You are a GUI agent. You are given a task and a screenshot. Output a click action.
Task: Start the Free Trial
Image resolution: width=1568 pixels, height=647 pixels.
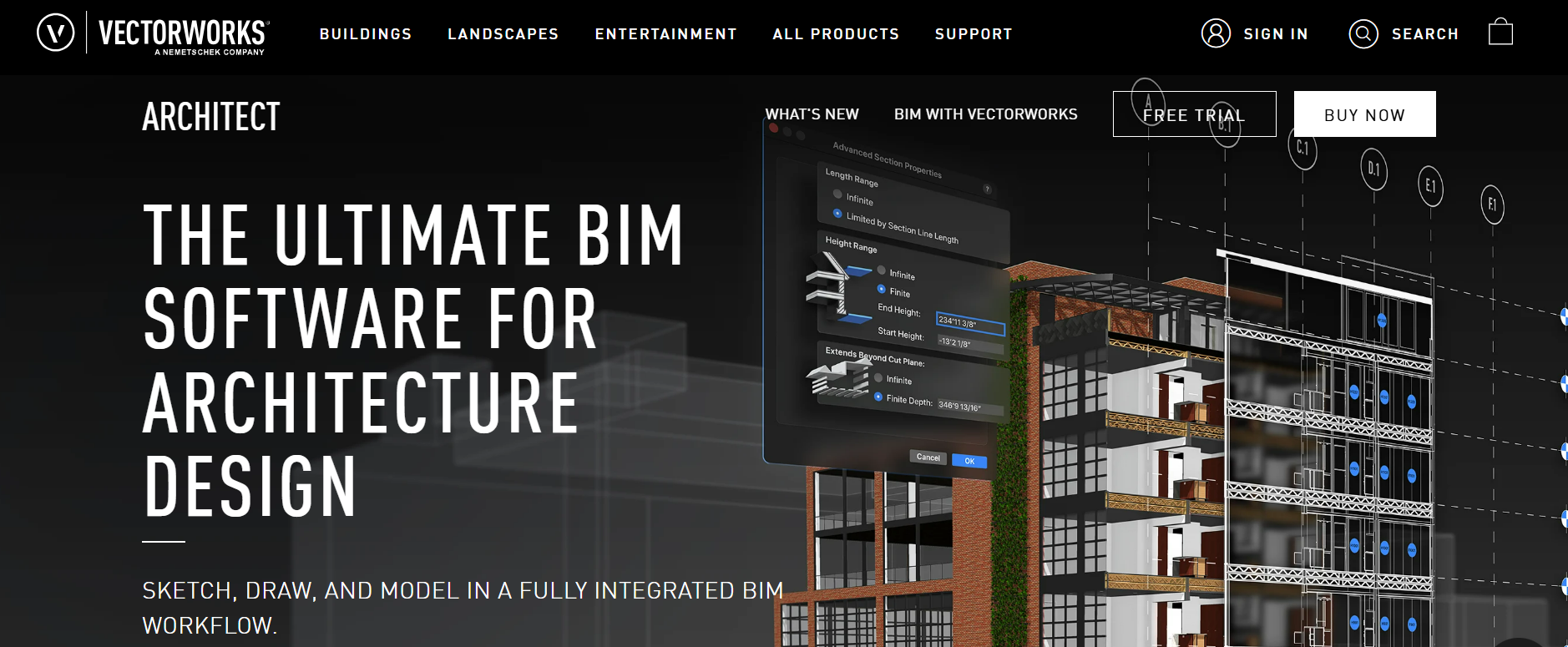click(x=1194, y=114)
